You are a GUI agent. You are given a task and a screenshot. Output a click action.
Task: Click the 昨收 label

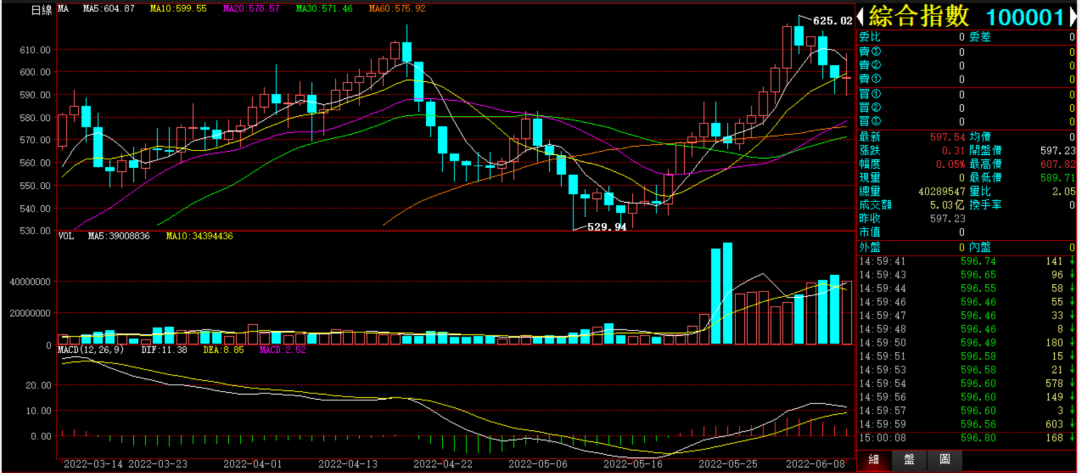click(x=869, y=218)
